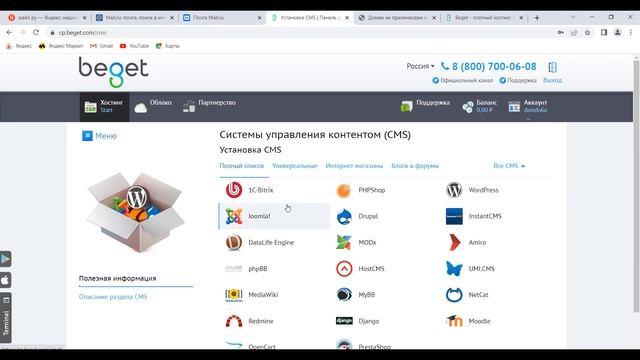Select the 1C-Bitrix CMS icon
This screenshot has height=360, width=640.
coord(234,190)
